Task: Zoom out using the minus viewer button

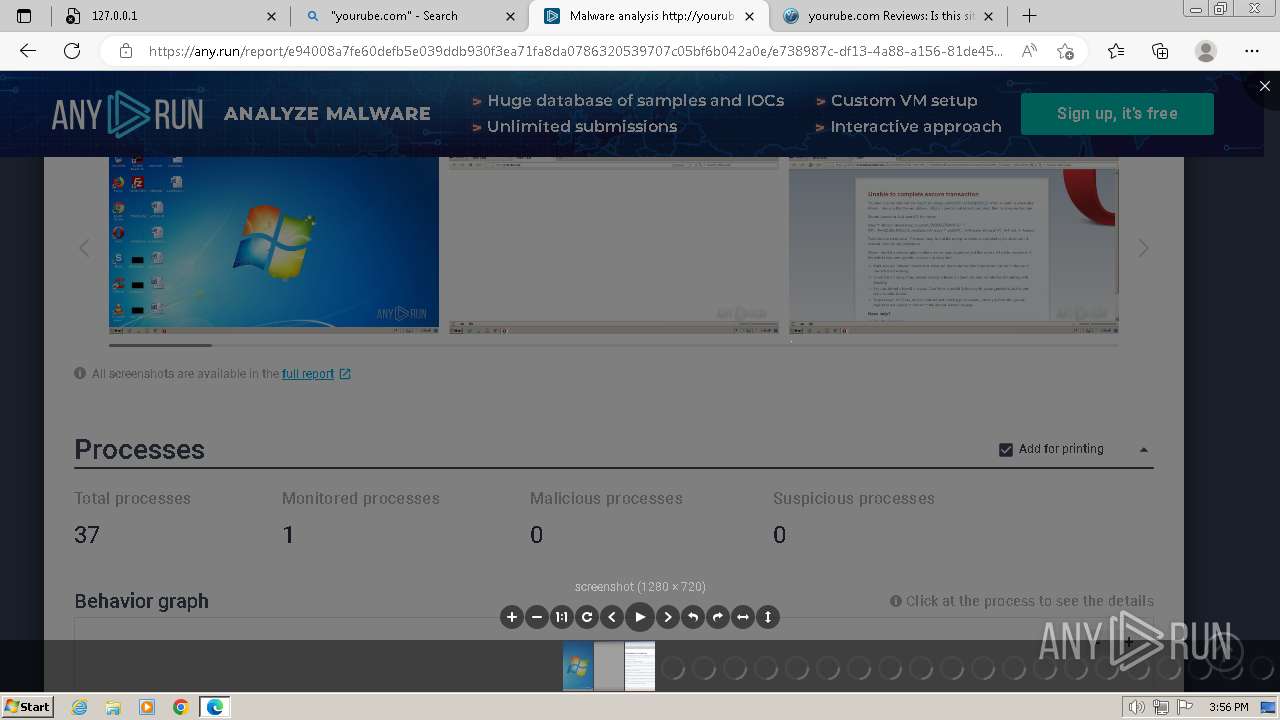Action: [537, 617]
